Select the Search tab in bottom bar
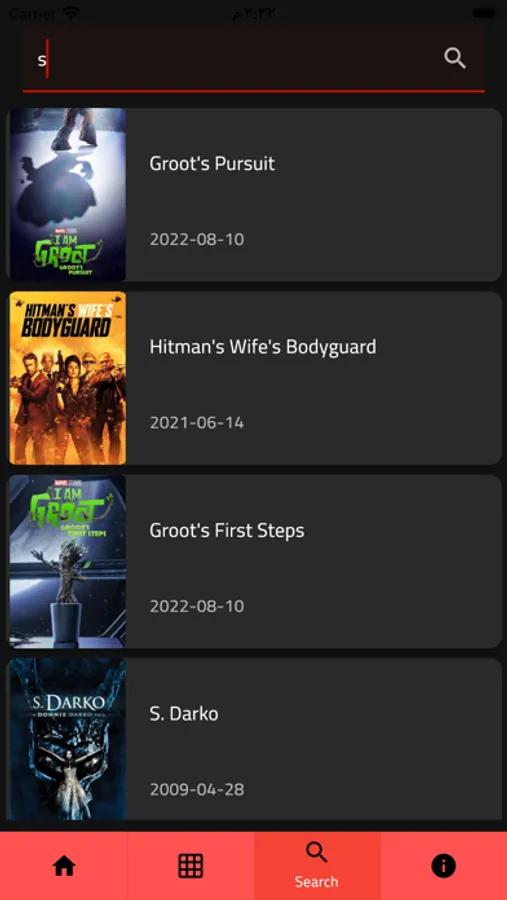 pos(317,866)
